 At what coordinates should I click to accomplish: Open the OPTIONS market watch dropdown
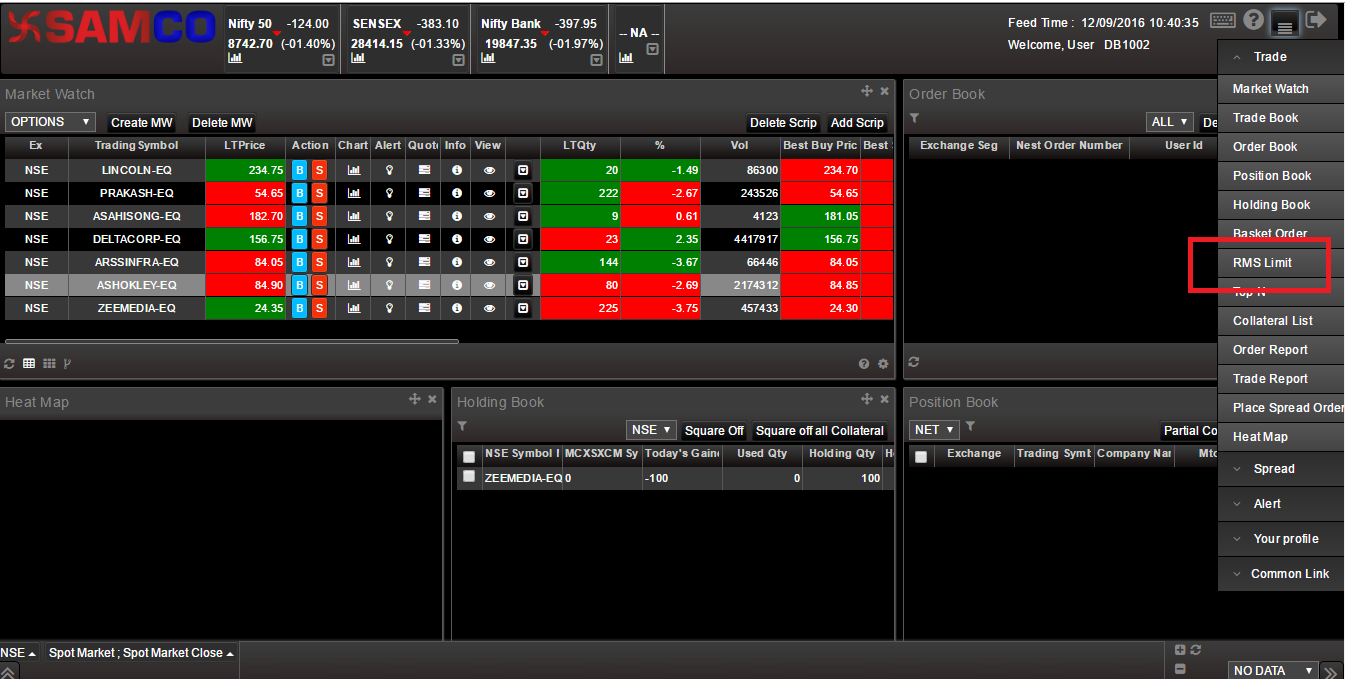coord(50,122)
